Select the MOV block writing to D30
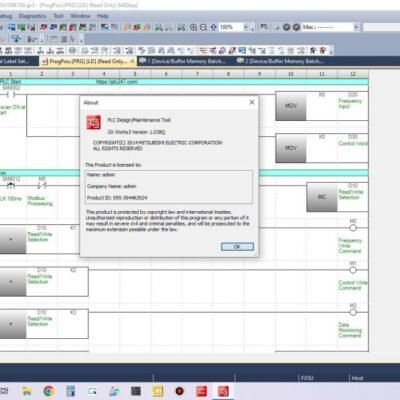400x400 pixels. pyautogui.click(x=291, y=148)
